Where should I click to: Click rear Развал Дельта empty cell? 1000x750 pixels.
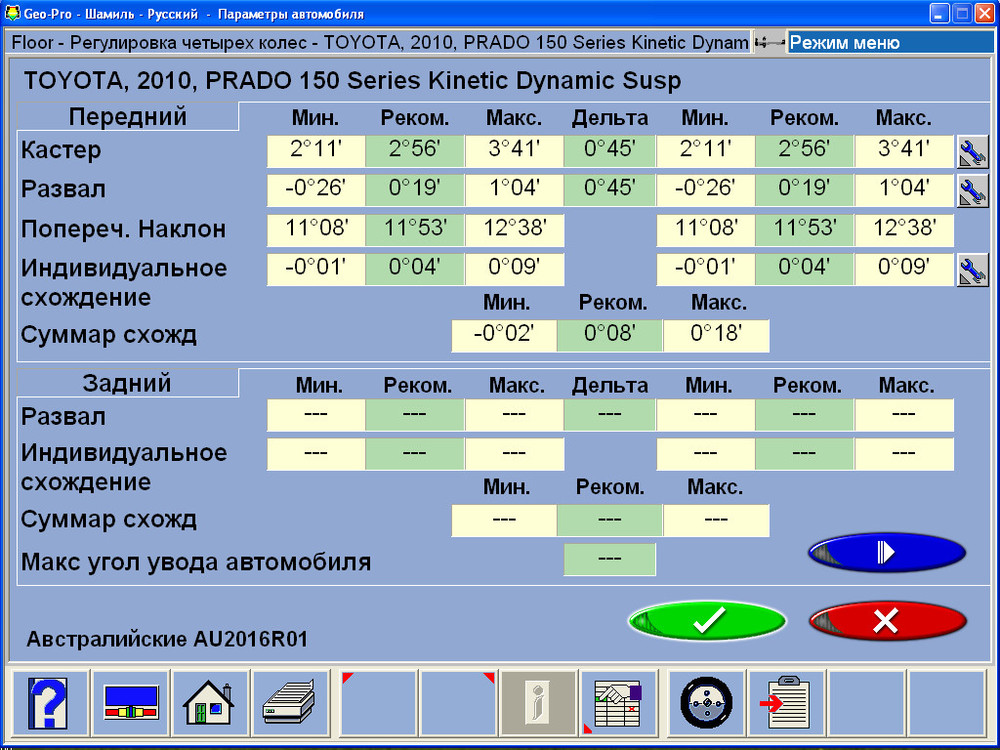(x=610, y=415)
